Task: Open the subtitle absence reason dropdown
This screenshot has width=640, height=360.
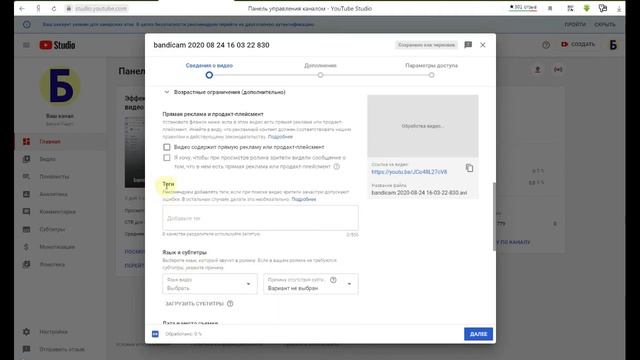Action: 311,284
